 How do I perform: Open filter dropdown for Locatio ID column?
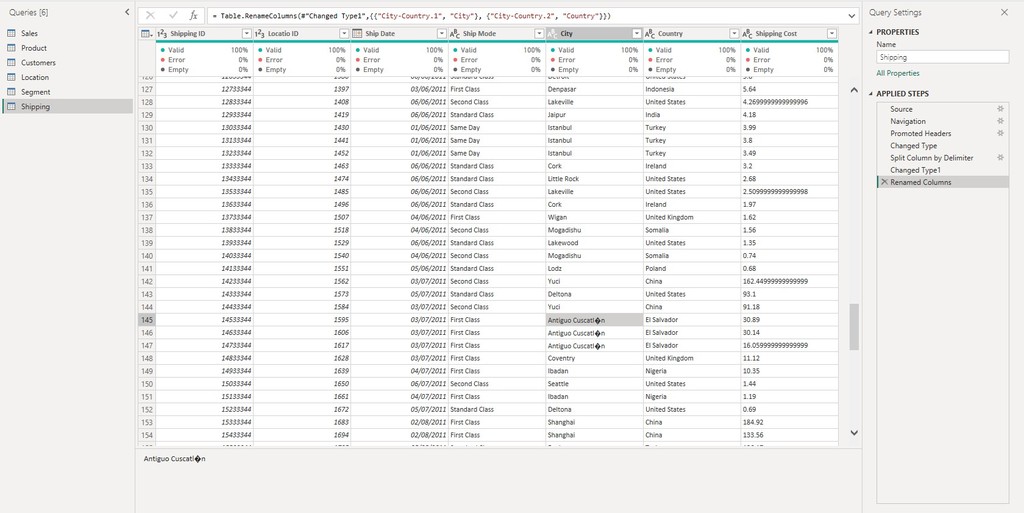point(344,33)
